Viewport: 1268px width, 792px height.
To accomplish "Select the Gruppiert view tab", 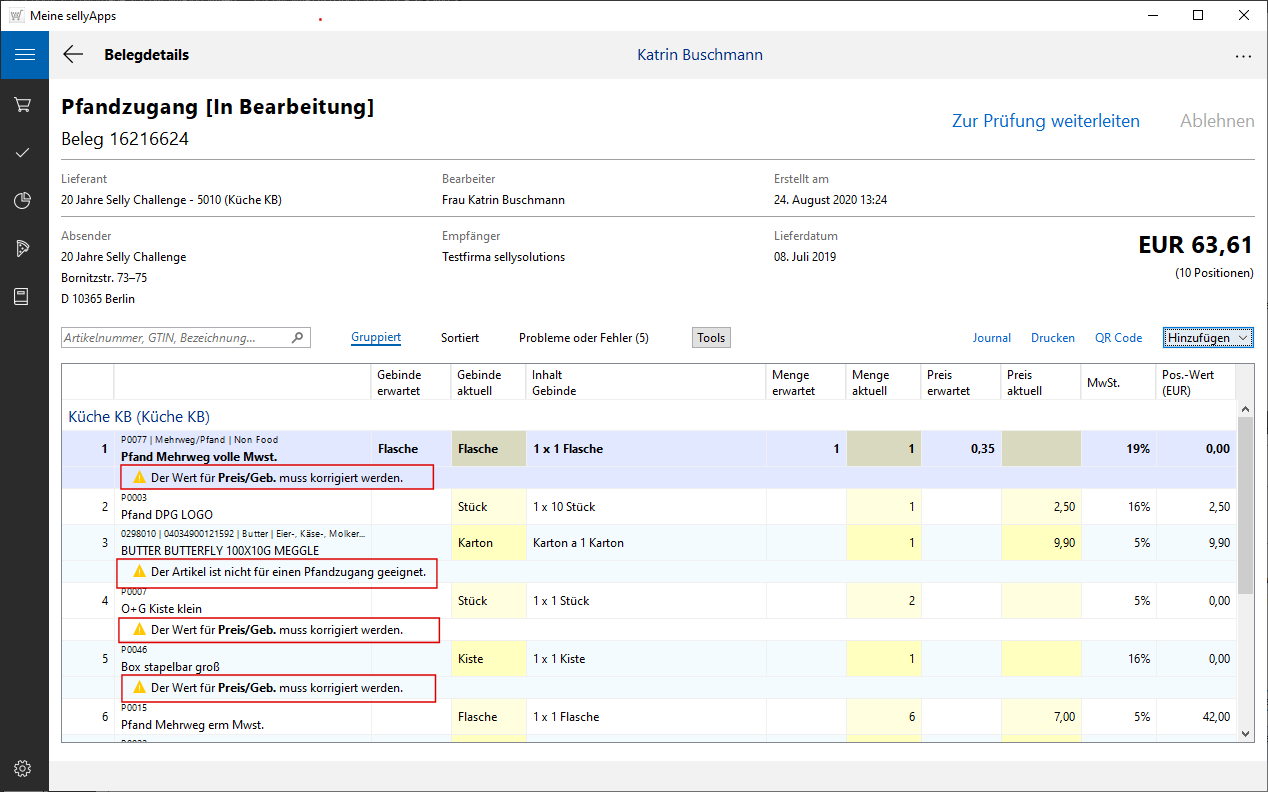I will pyautogui.click(x=376, y=338).
